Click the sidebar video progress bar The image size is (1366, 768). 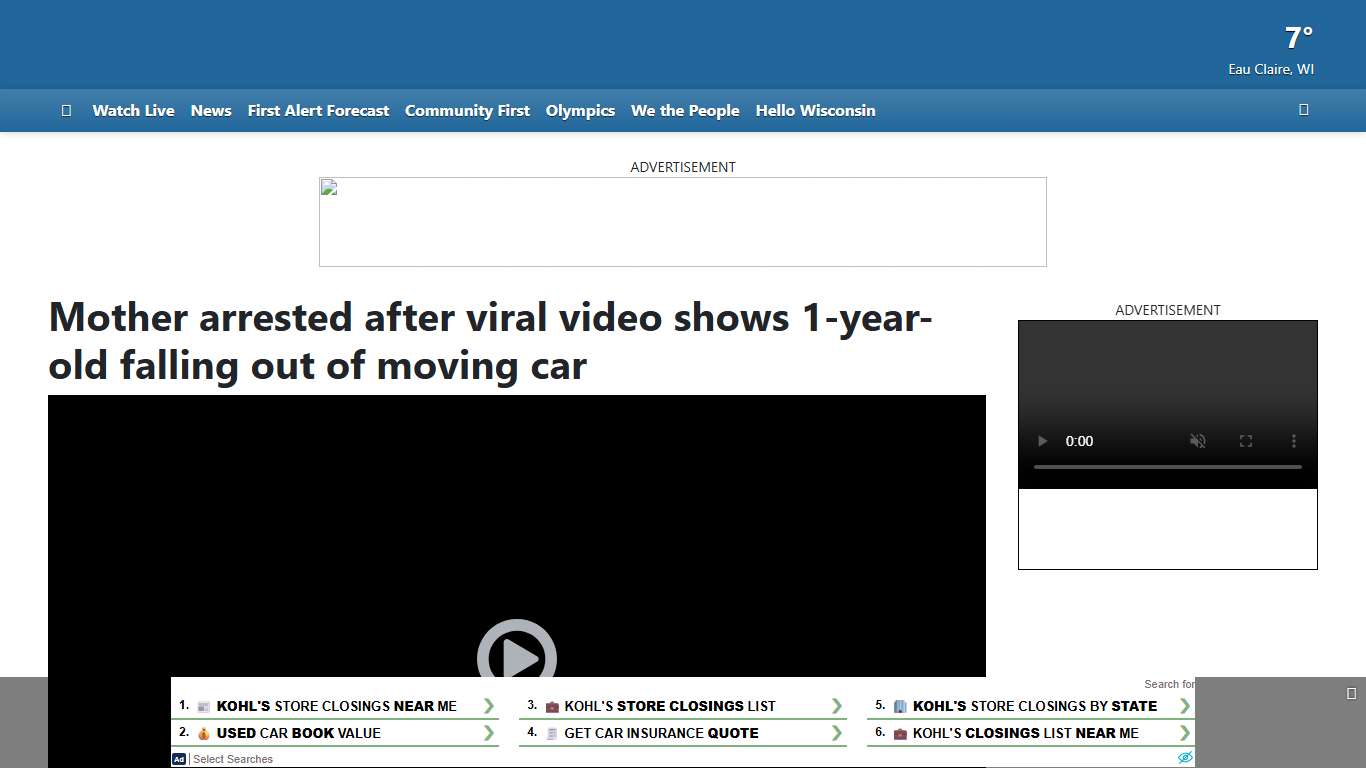point(1167,467)
